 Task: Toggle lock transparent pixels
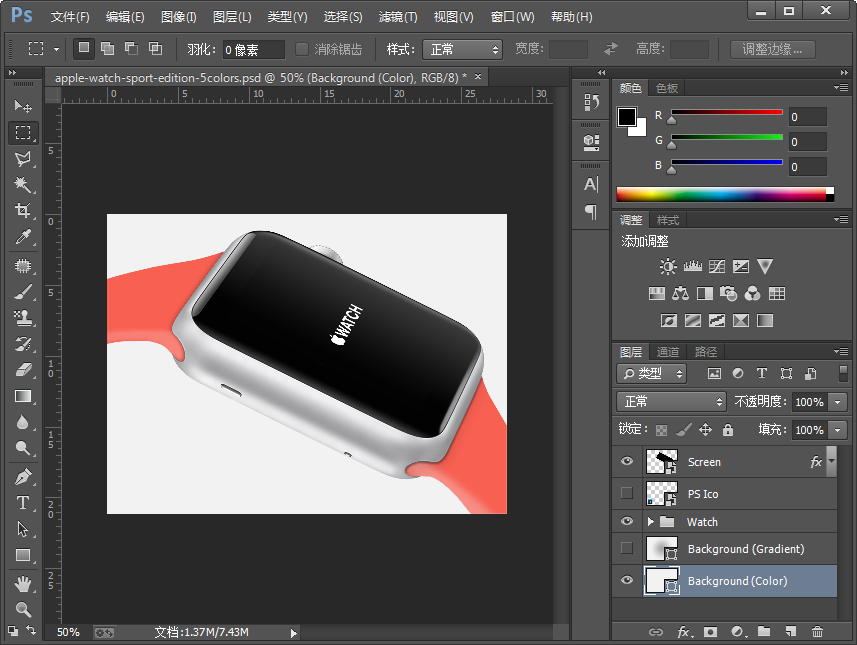[661, 430]
